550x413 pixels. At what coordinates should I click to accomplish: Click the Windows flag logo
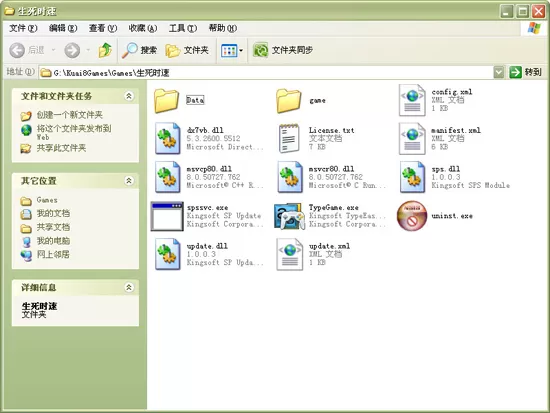[534, 28]
